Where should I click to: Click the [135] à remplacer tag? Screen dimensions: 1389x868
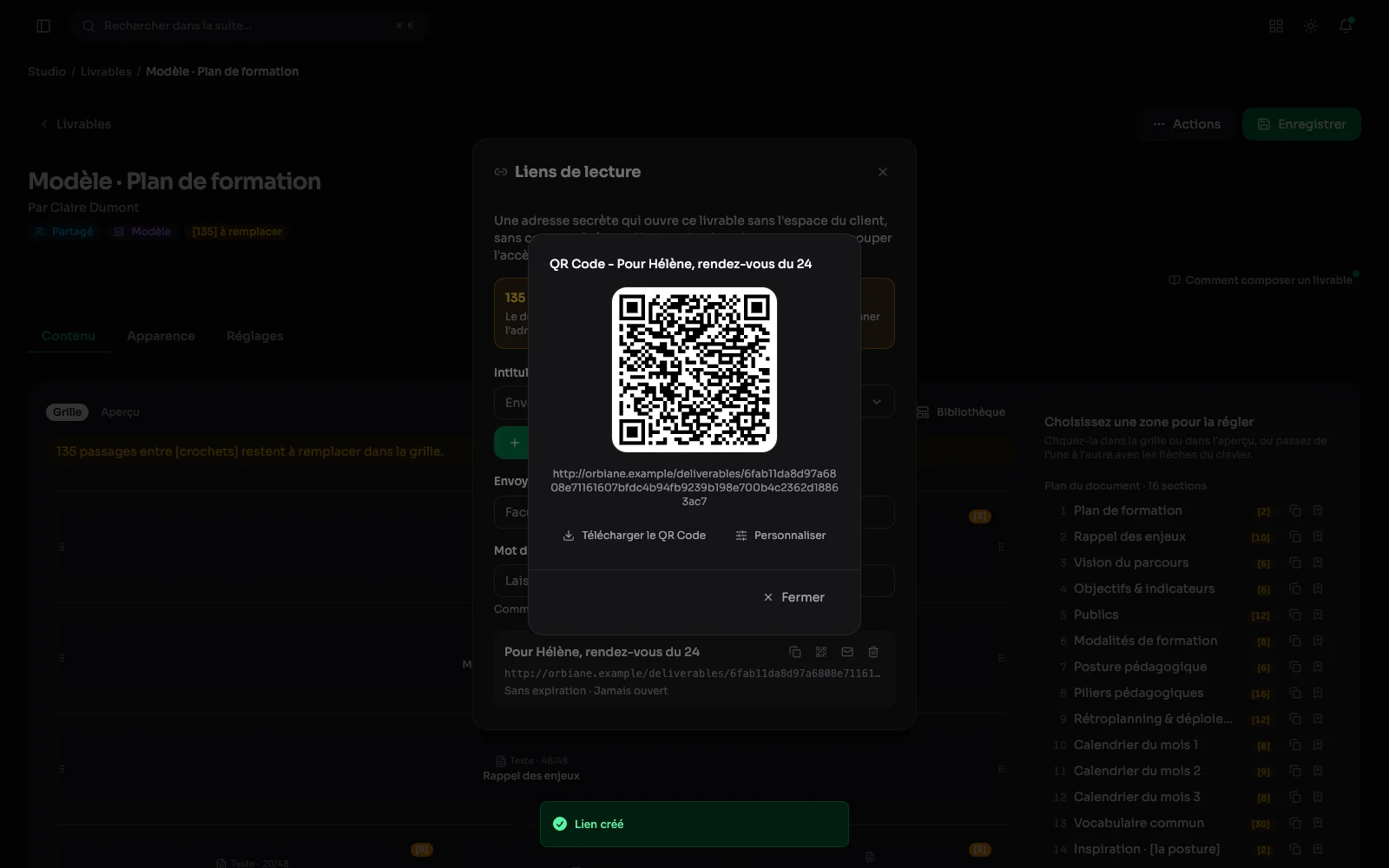[237, 232]
